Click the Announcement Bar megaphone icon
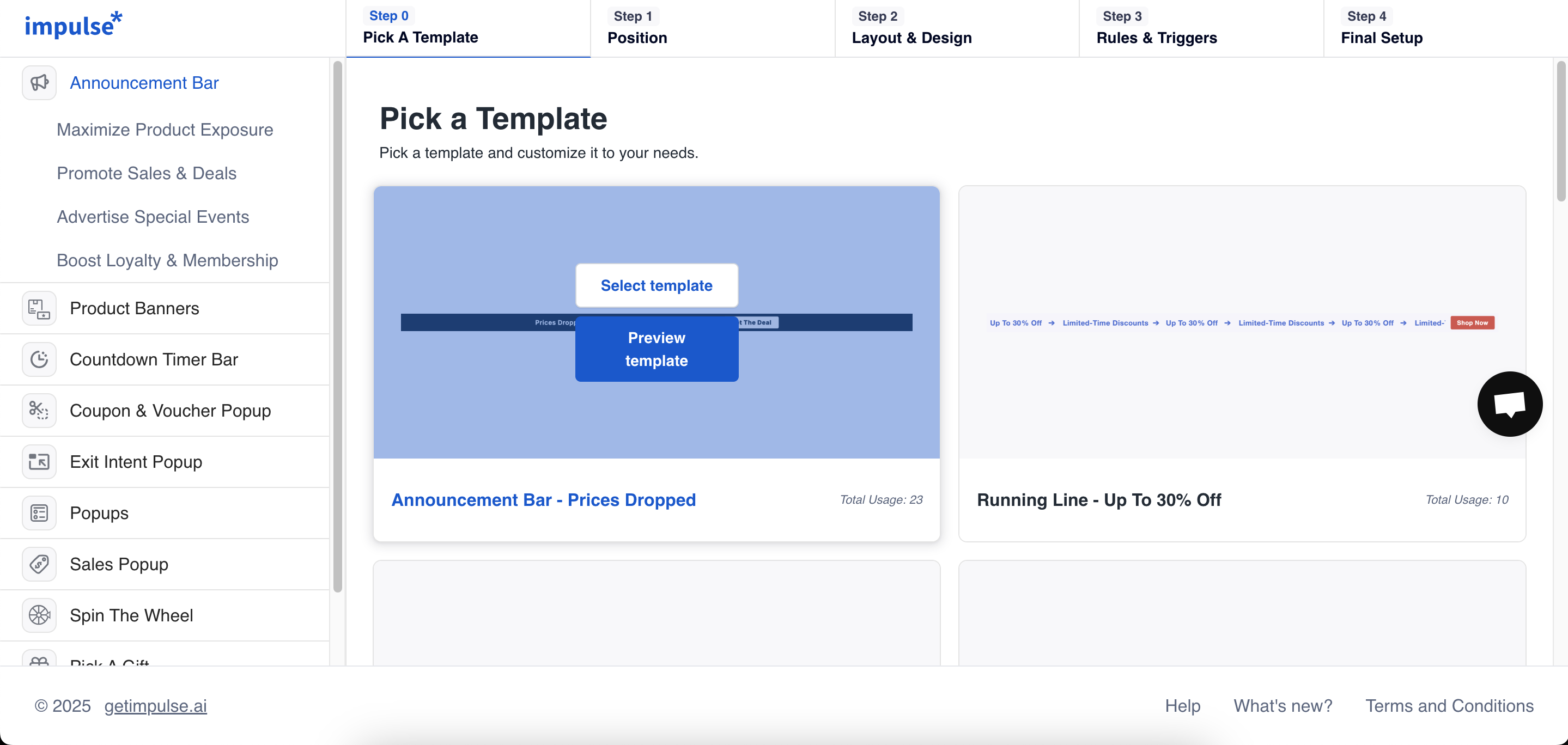 [x=39, y=83]
